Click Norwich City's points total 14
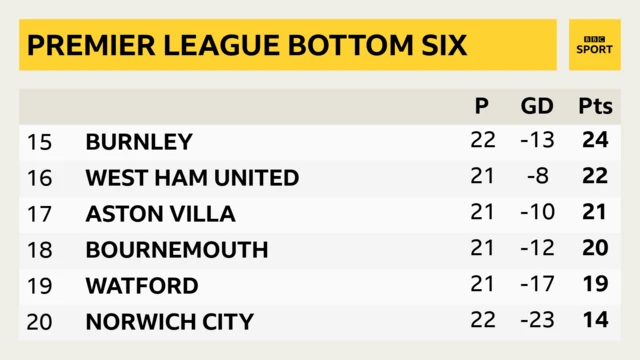This screenshot has height=360, width=640. click(596, 320)
